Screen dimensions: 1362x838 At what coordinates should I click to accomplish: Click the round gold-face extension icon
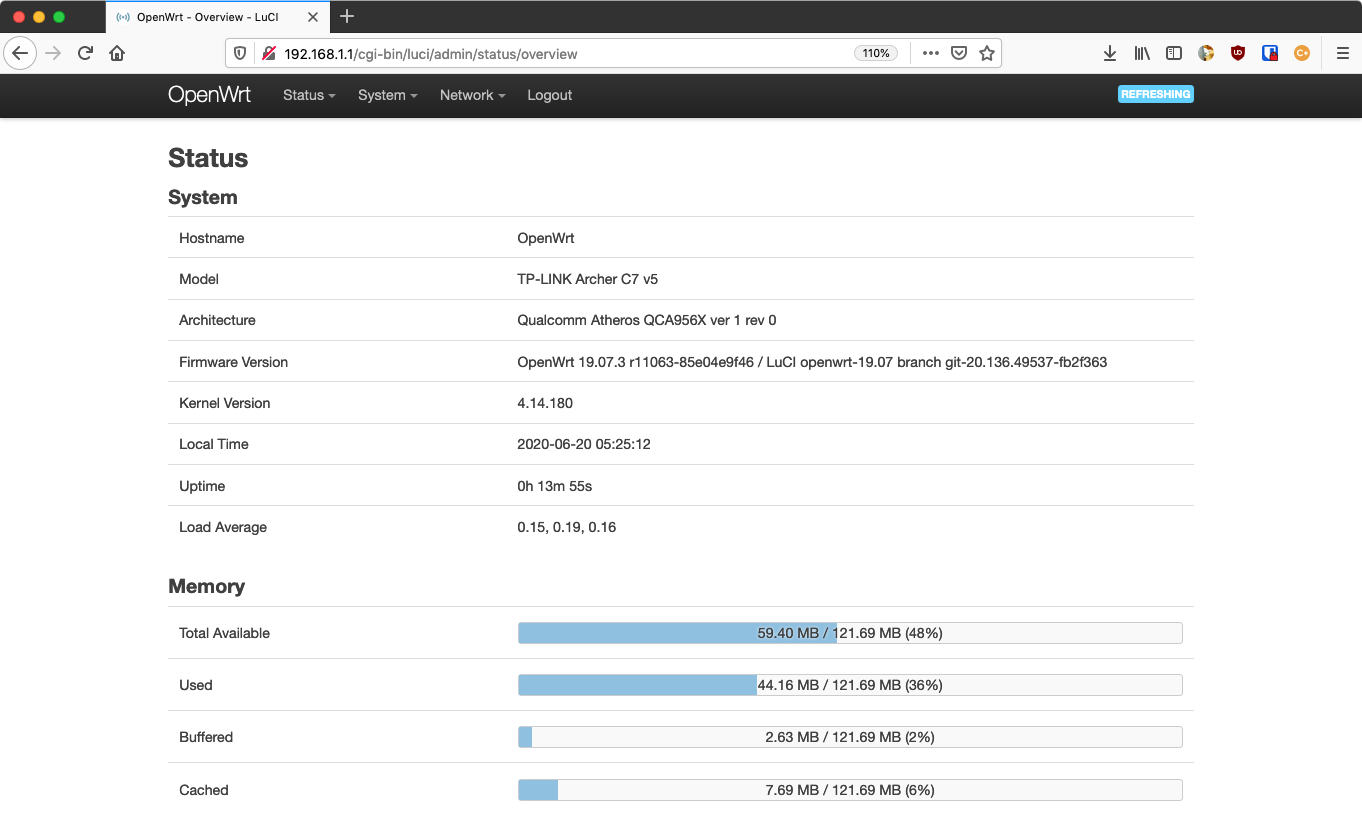point(1206,54)
